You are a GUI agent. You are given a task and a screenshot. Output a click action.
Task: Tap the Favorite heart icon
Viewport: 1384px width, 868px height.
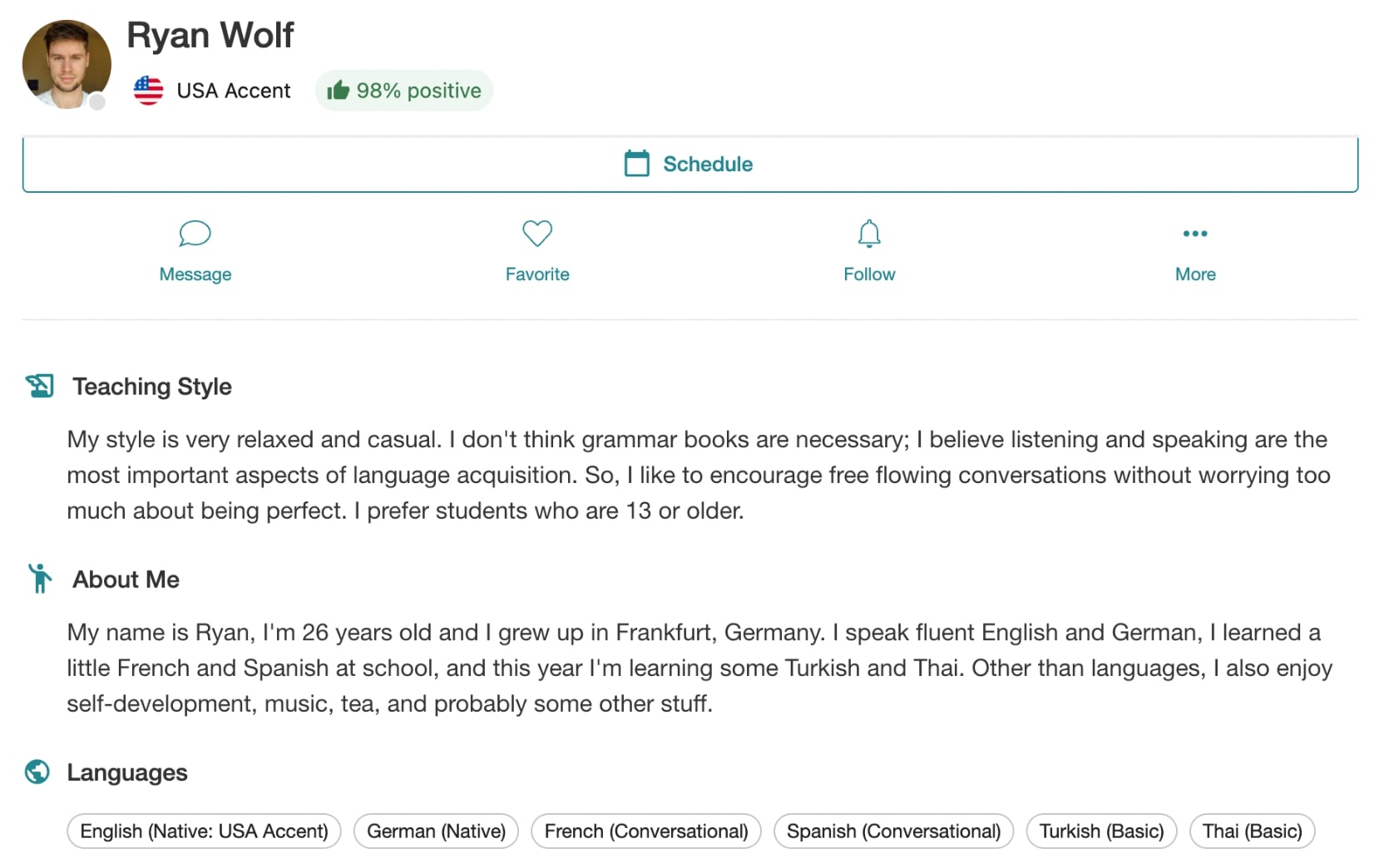tap(537, 234)
